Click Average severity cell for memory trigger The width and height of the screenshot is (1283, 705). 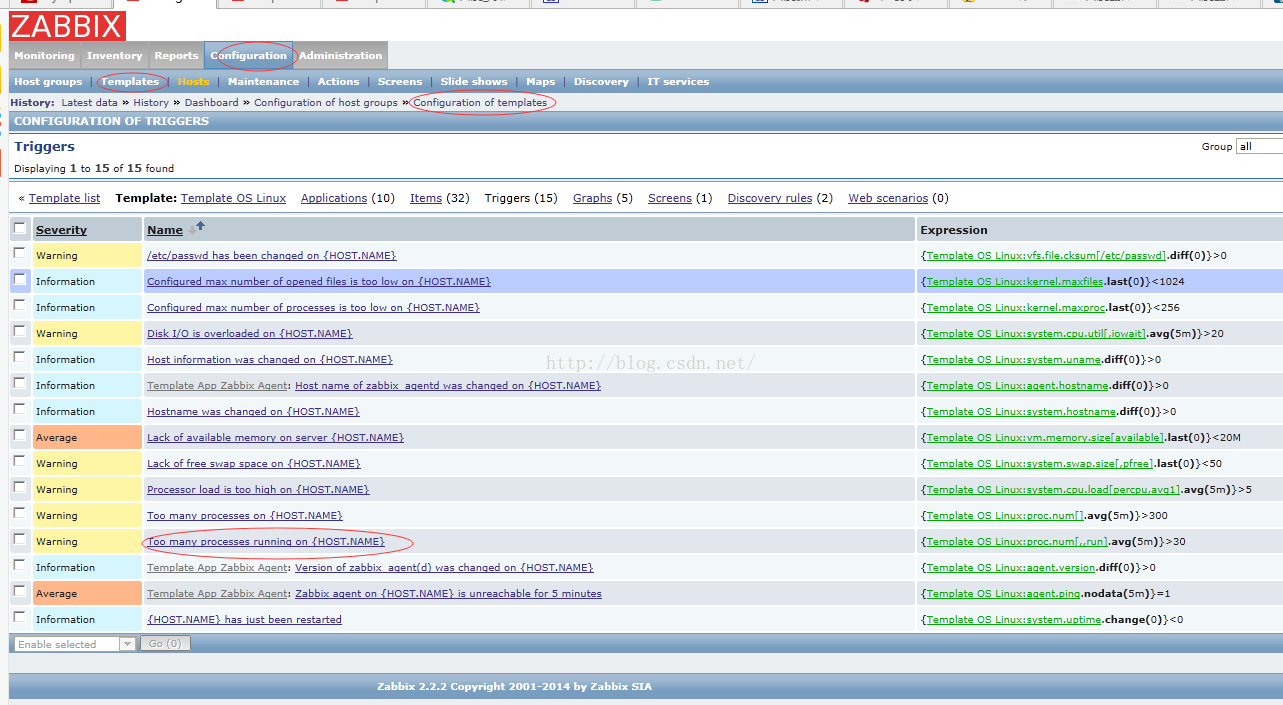click(87, 438)
